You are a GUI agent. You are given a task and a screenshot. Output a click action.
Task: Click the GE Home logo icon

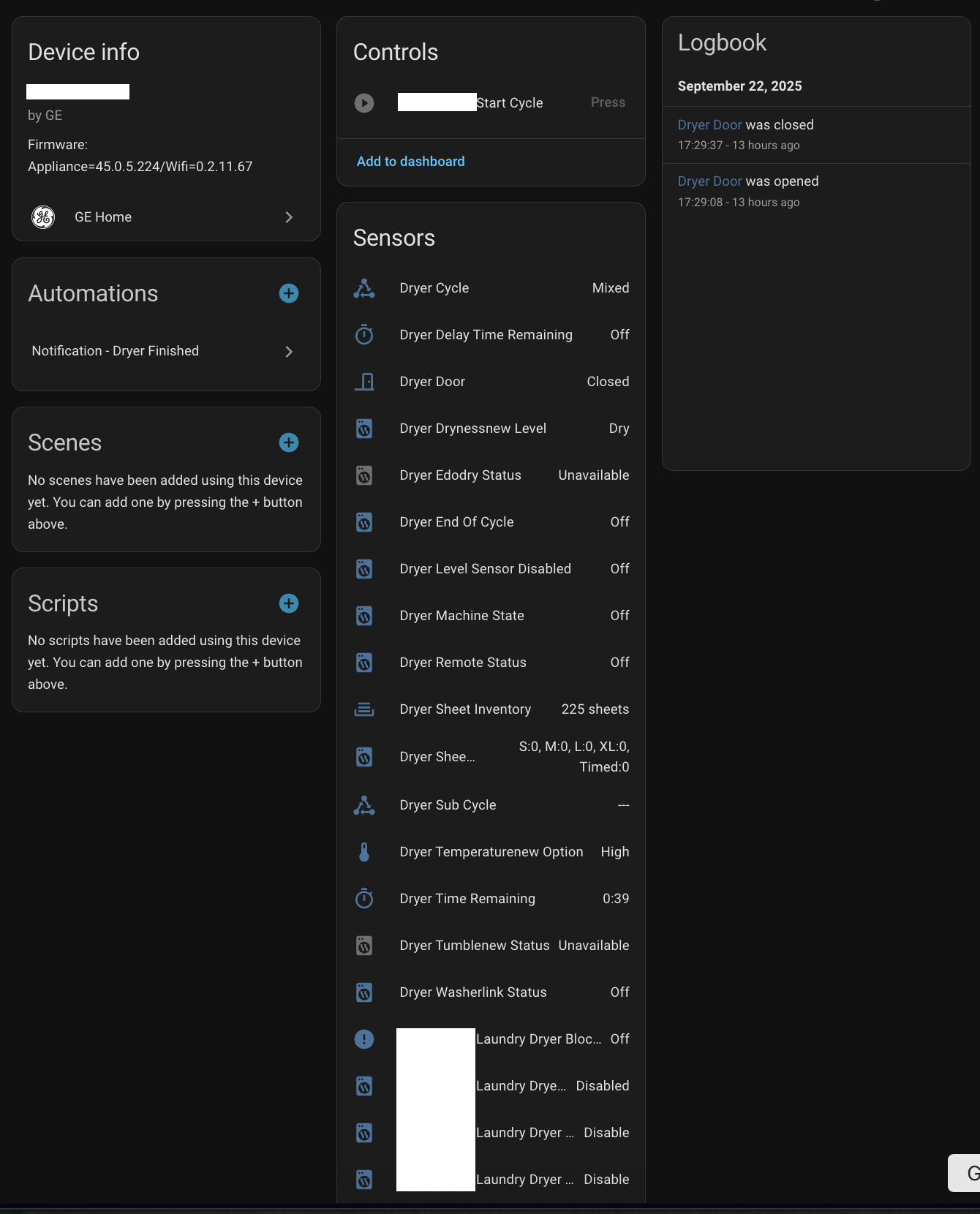pos(43,217)
